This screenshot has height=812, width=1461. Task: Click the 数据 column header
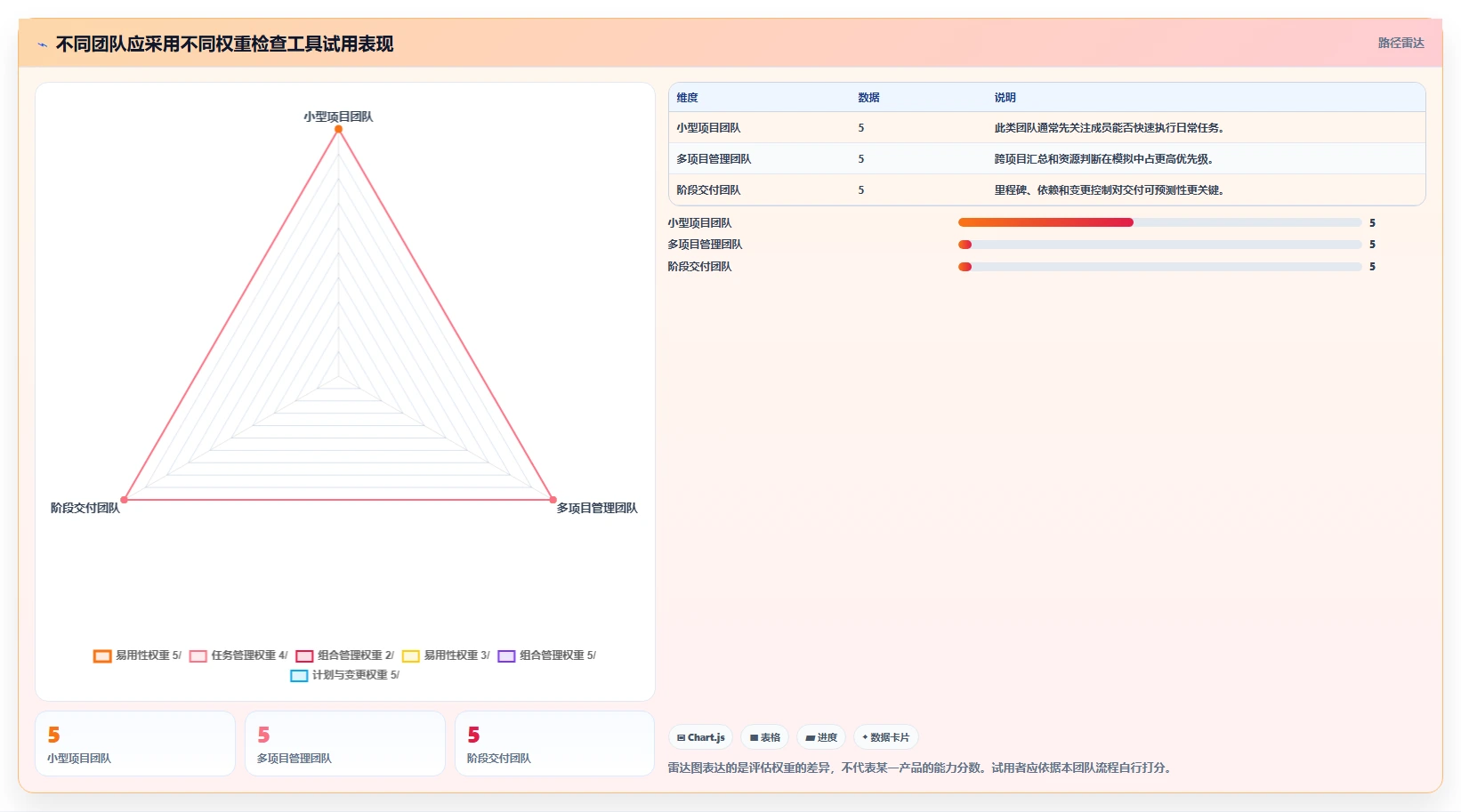tap(868, 98)
